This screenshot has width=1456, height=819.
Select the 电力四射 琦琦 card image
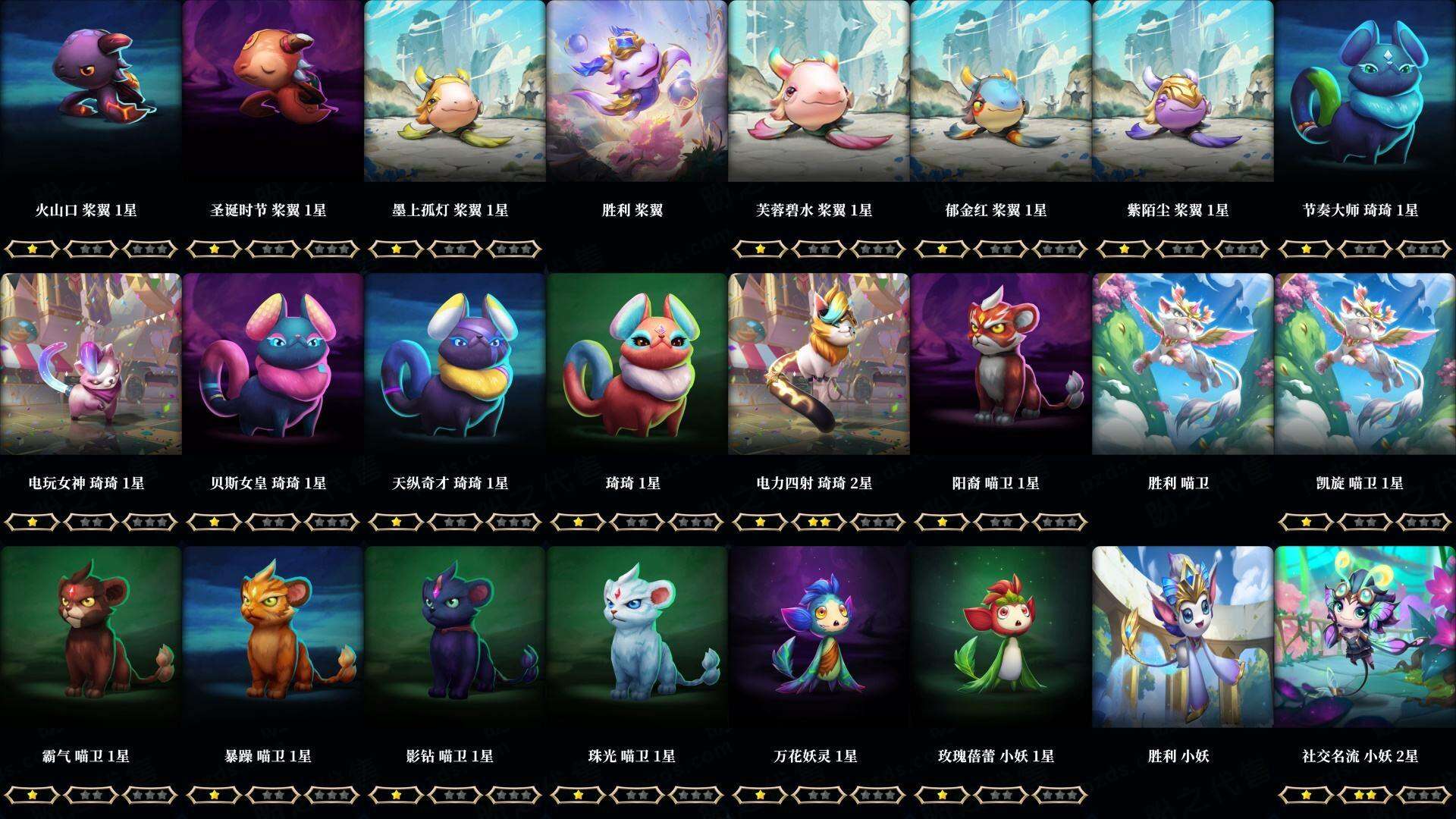[x=818, y=364]
